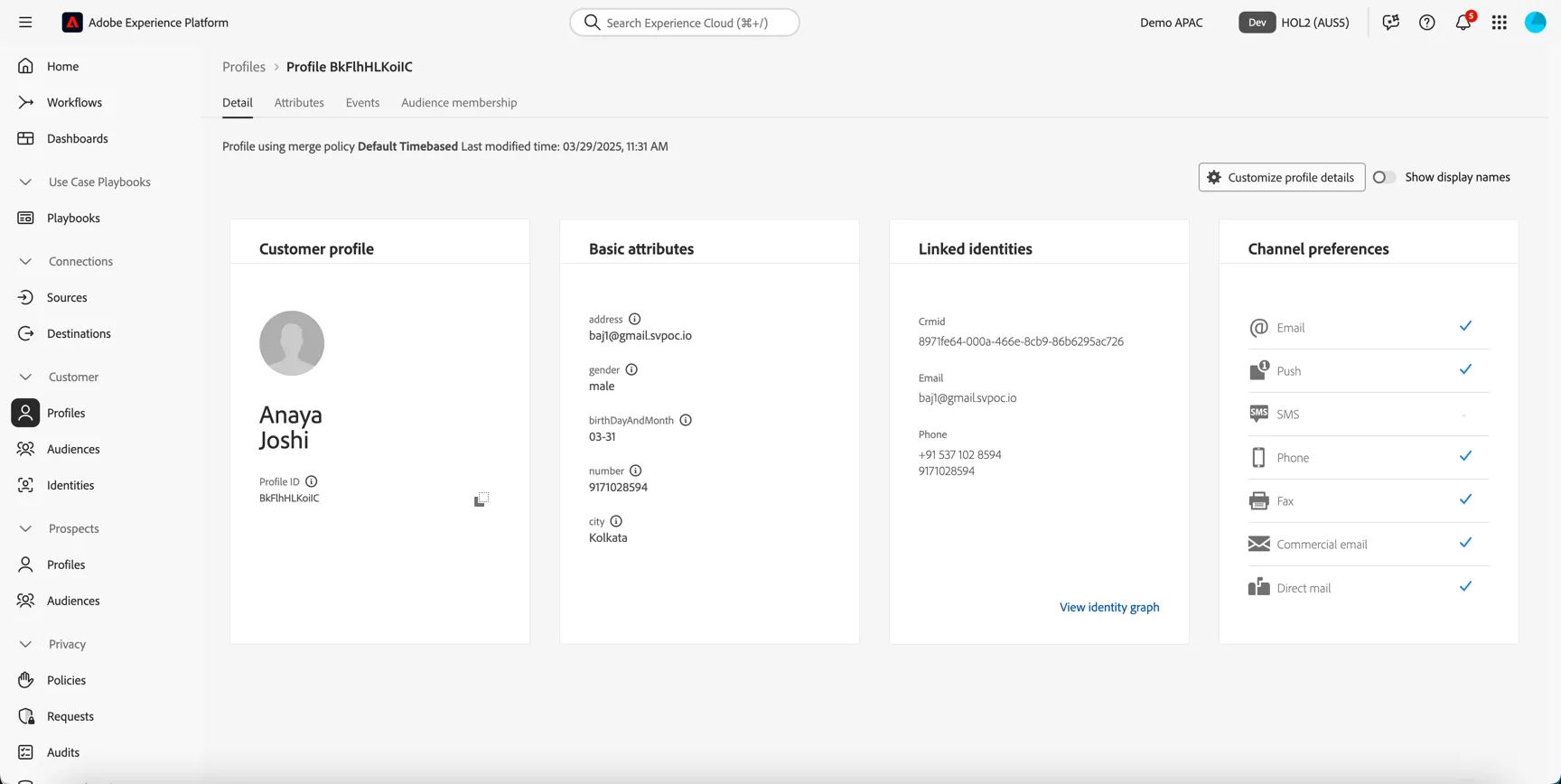Open the hamburger navigation menu

(25, 23)
